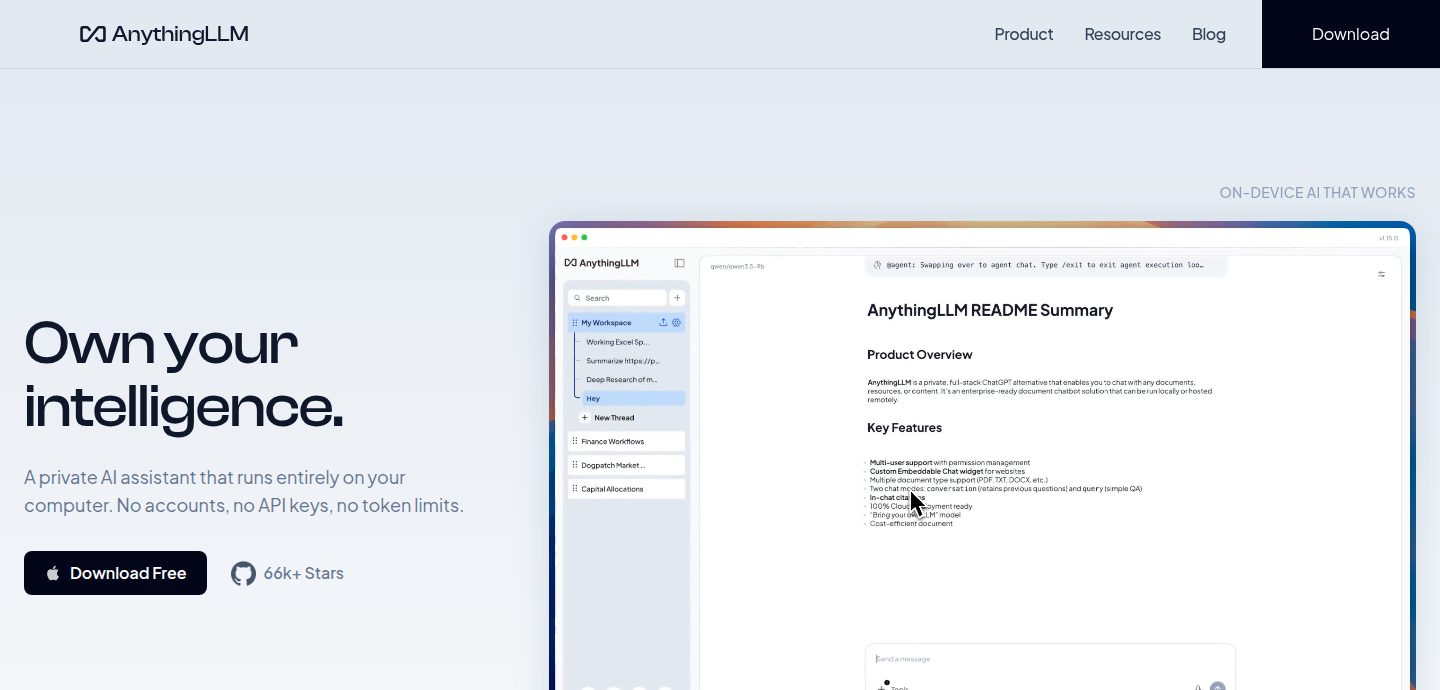
Task: Click the qwen/qwen3.5-9b model label
Action: click(737, 267)
